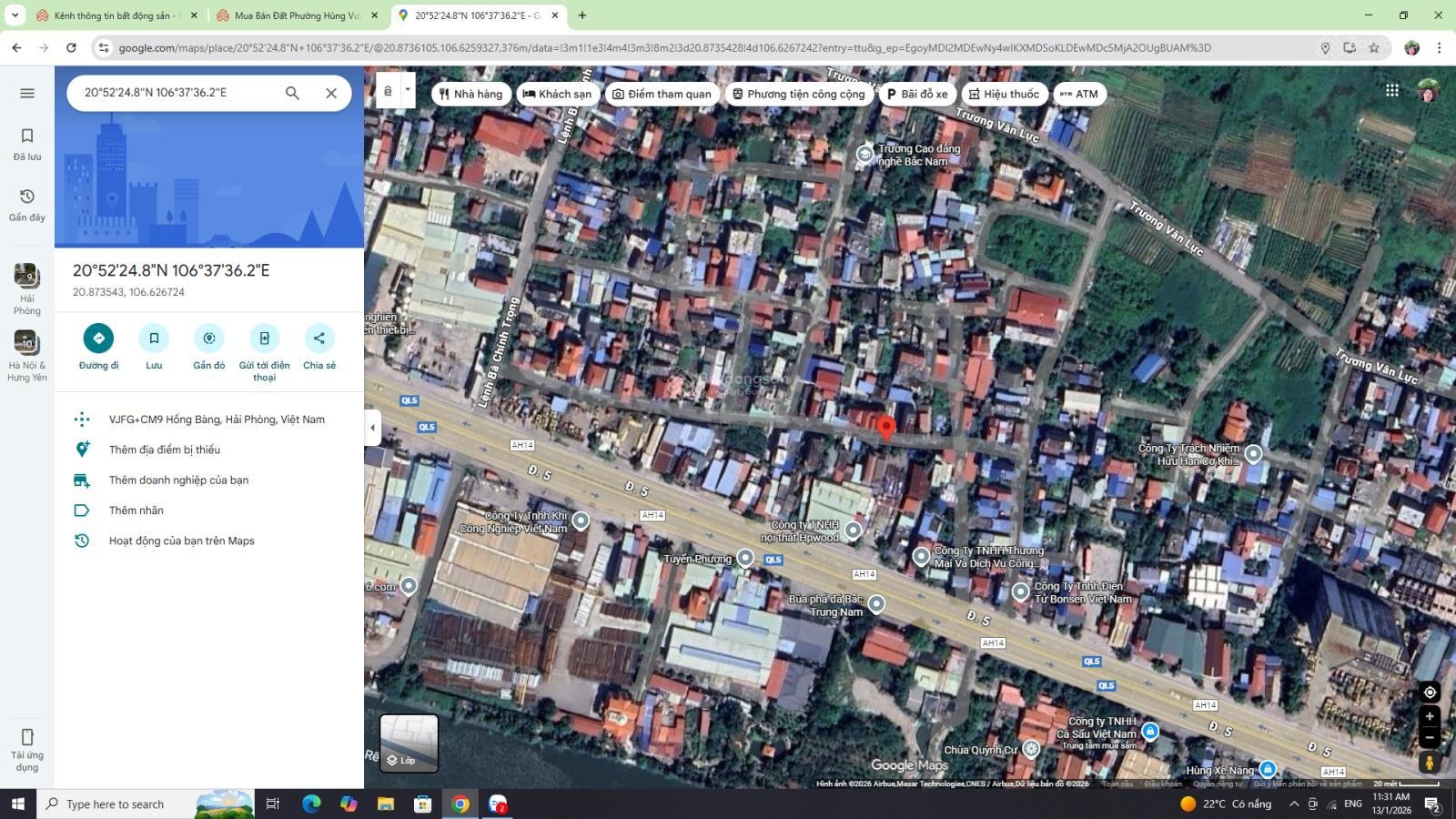1456x819 pixels.
Task: Share location via Chia sẻ icon
Action: [x=319, y=339]
